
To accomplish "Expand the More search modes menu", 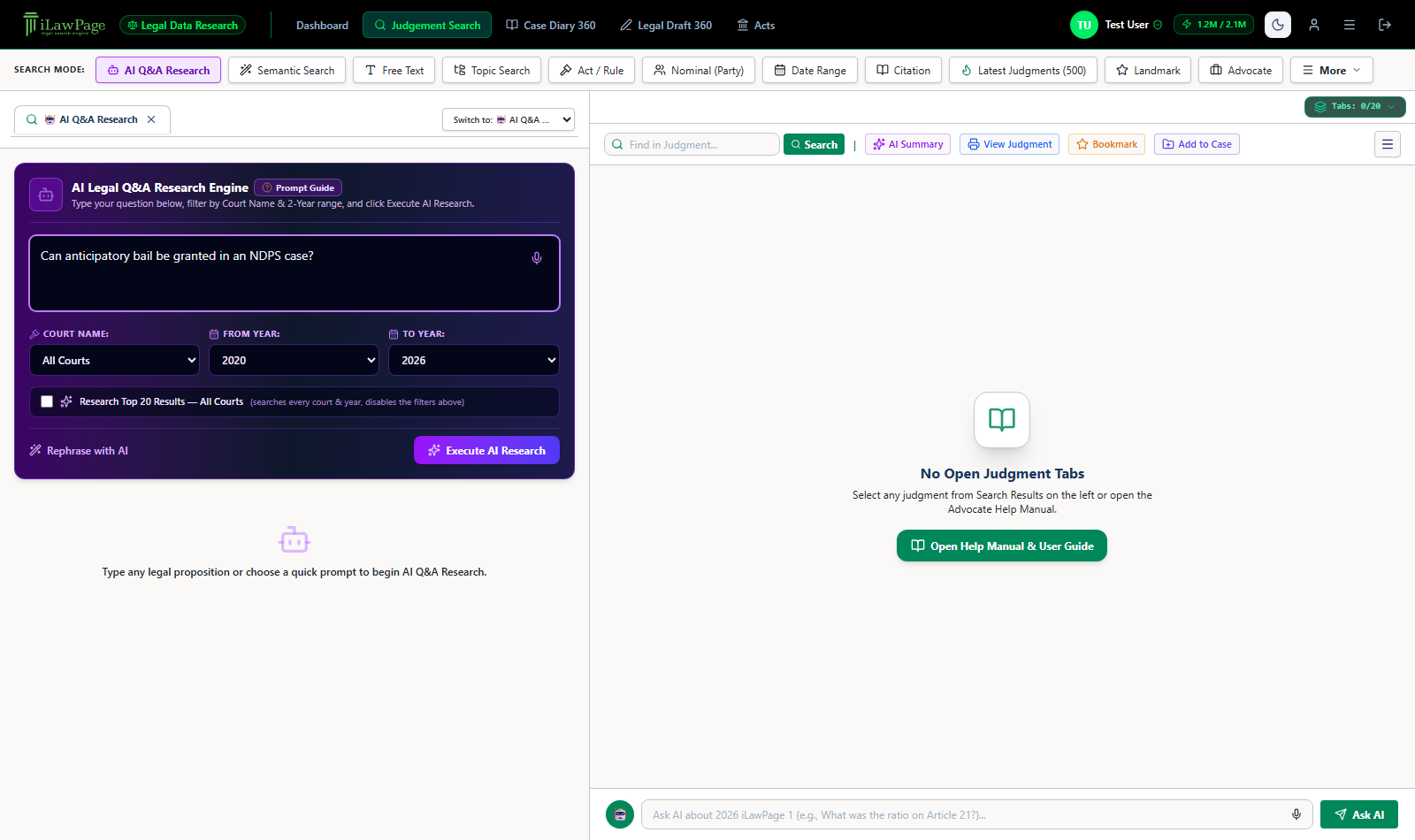I will 1332,70.
